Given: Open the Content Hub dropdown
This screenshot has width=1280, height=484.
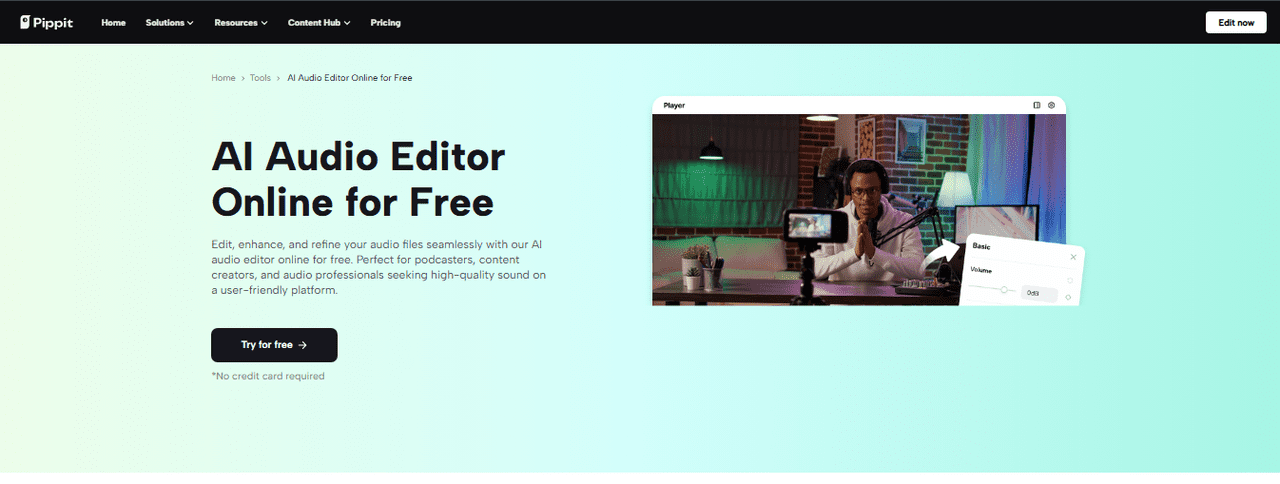Looking at the screenshot, I should point(318,22).
